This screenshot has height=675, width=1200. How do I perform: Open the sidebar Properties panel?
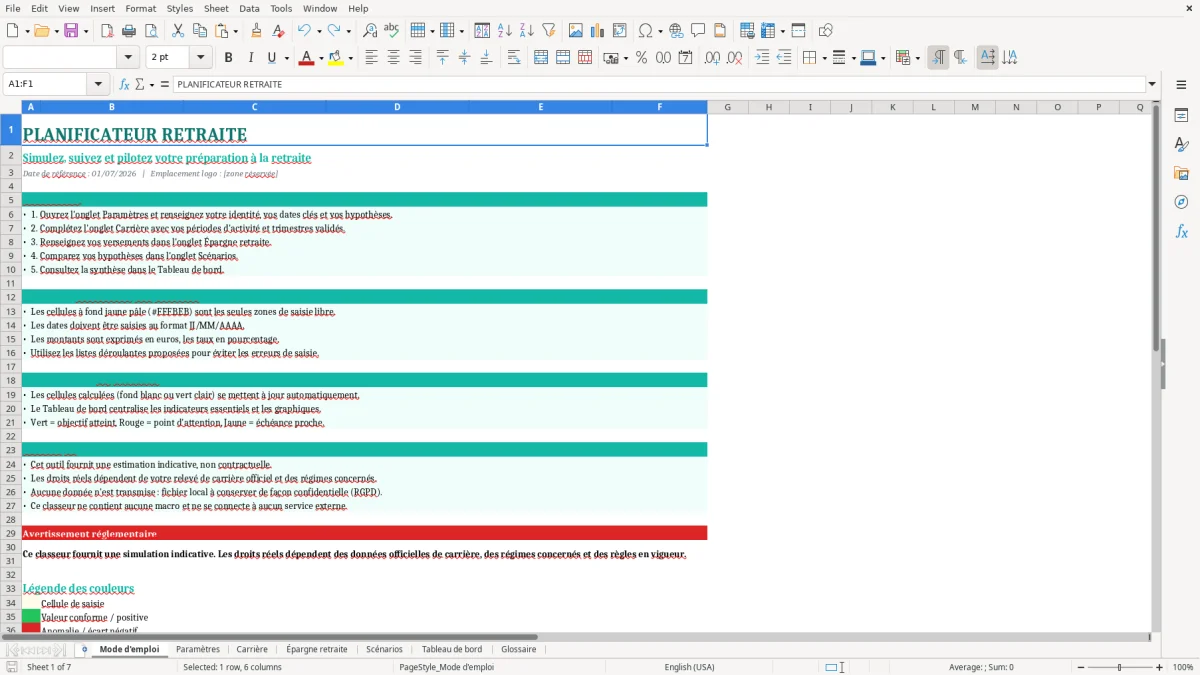click(1181, 116)
